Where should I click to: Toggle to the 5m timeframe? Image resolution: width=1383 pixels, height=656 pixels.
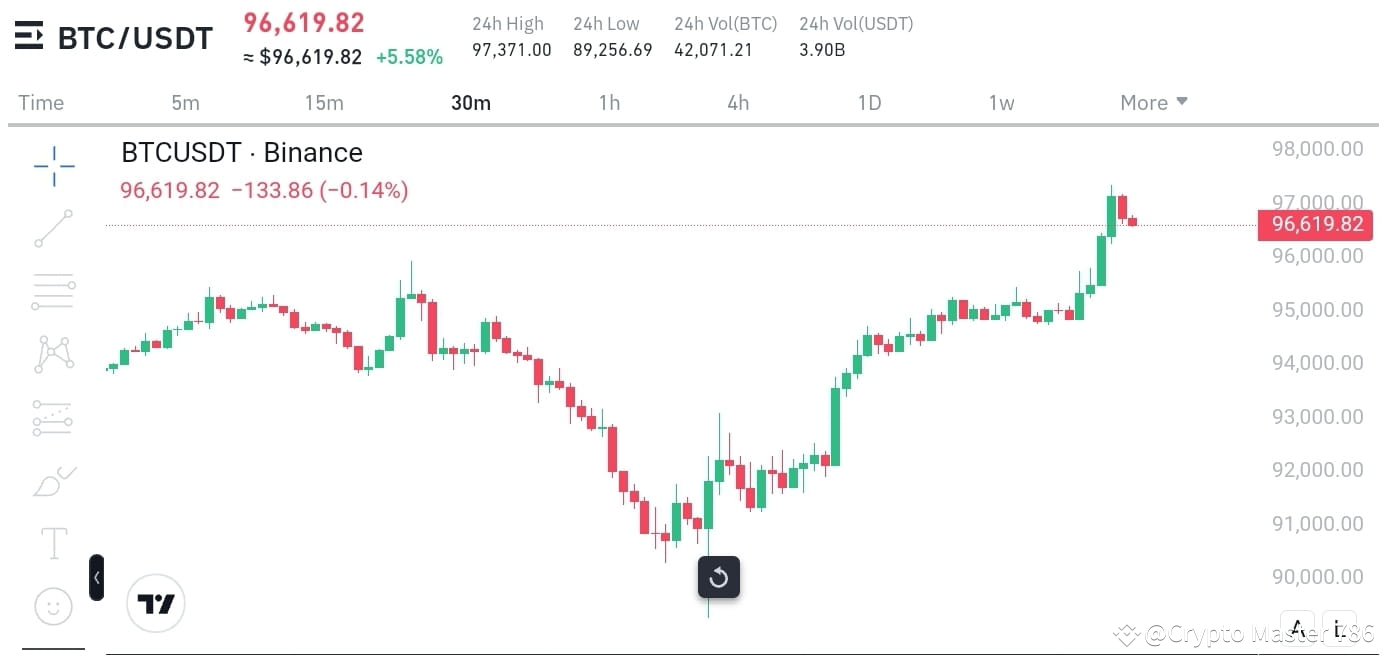185,102
